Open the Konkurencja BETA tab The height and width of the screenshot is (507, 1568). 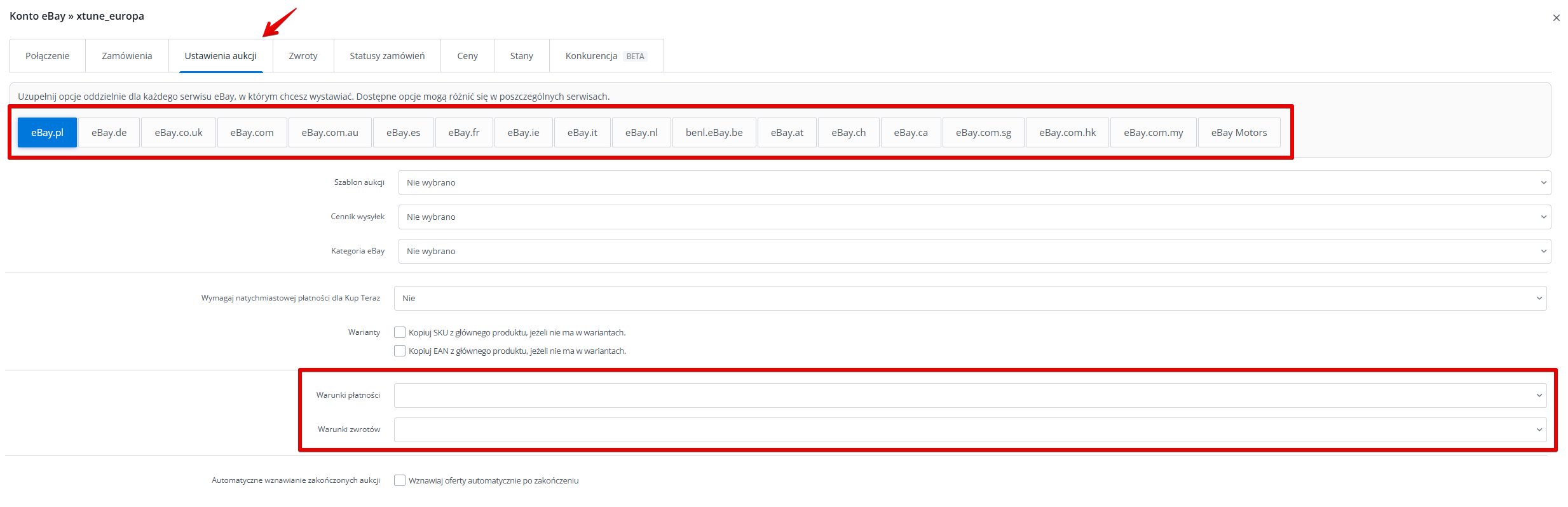pyautogui.click(x=606, y=56)
